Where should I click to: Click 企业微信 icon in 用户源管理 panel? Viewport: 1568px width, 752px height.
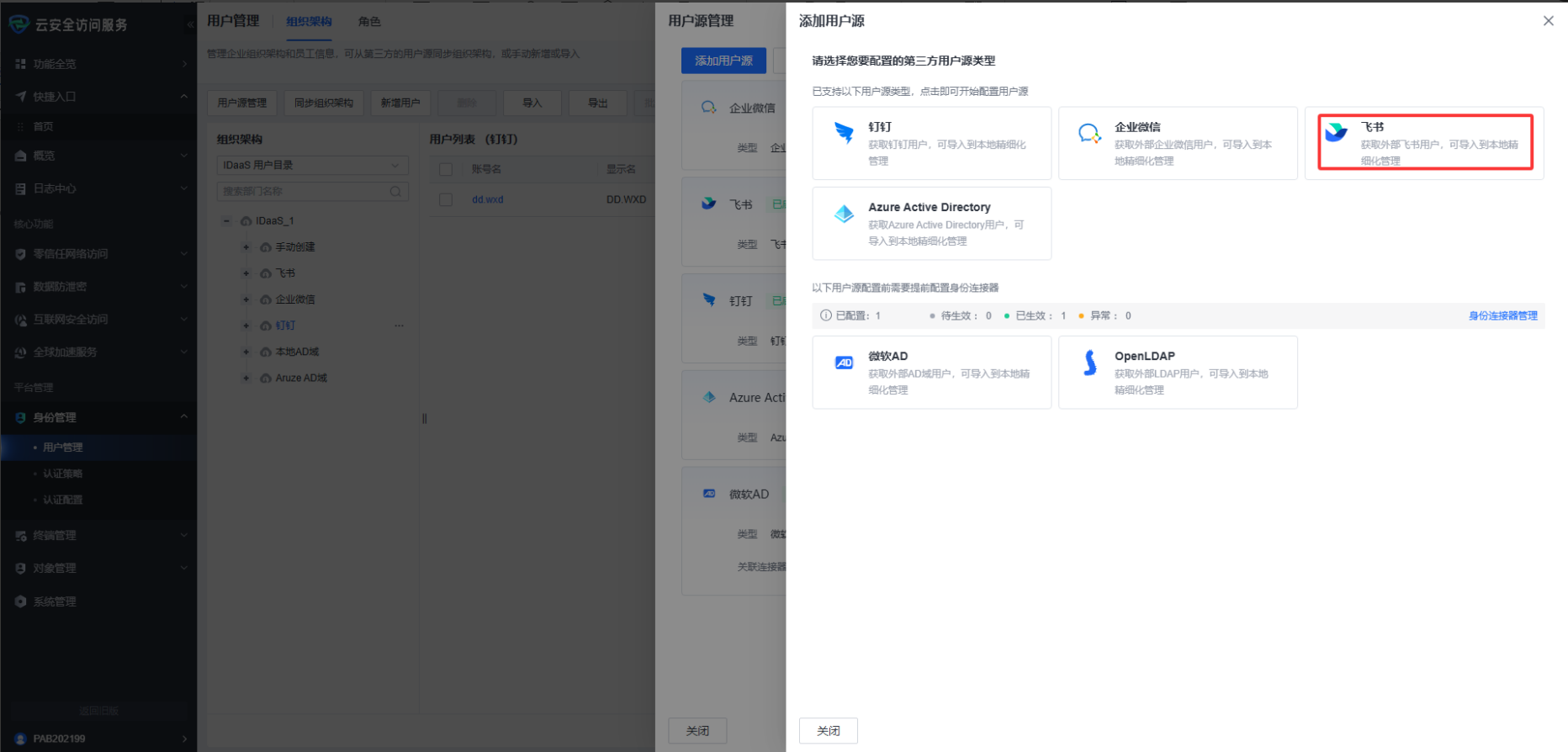(709, 108)
